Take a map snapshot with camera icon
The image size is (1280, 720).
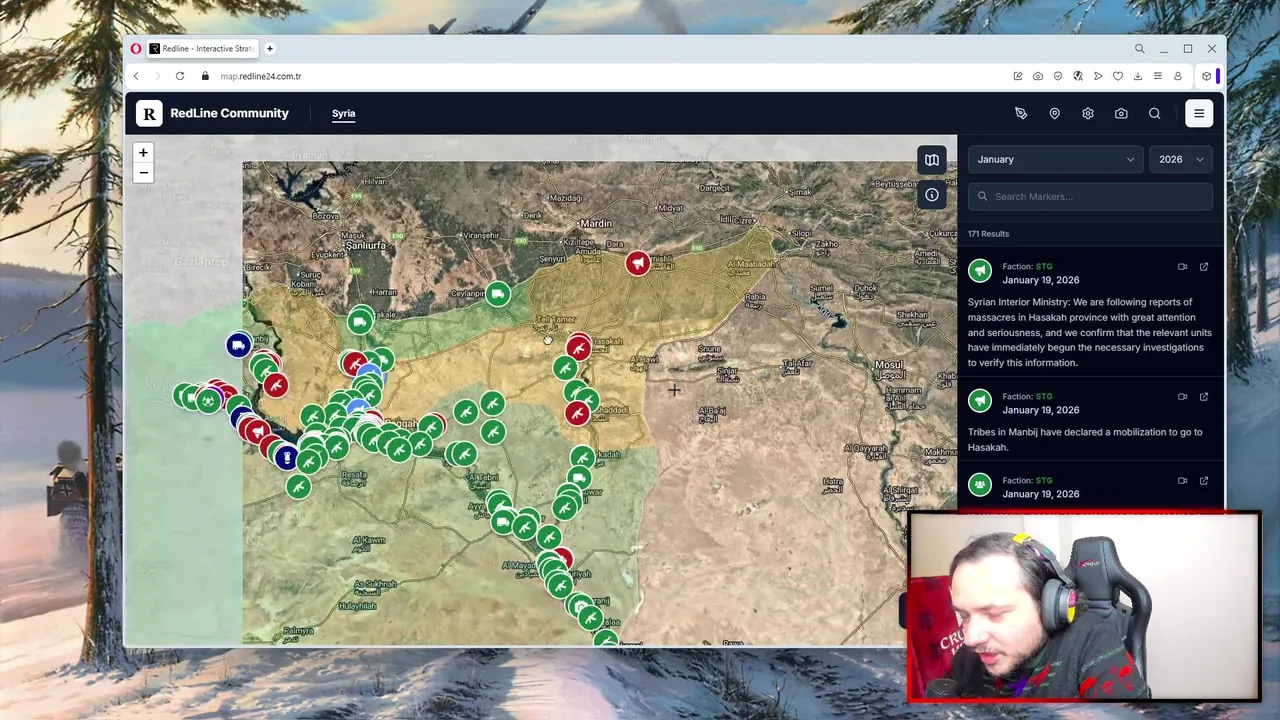tap(1121, 114)
